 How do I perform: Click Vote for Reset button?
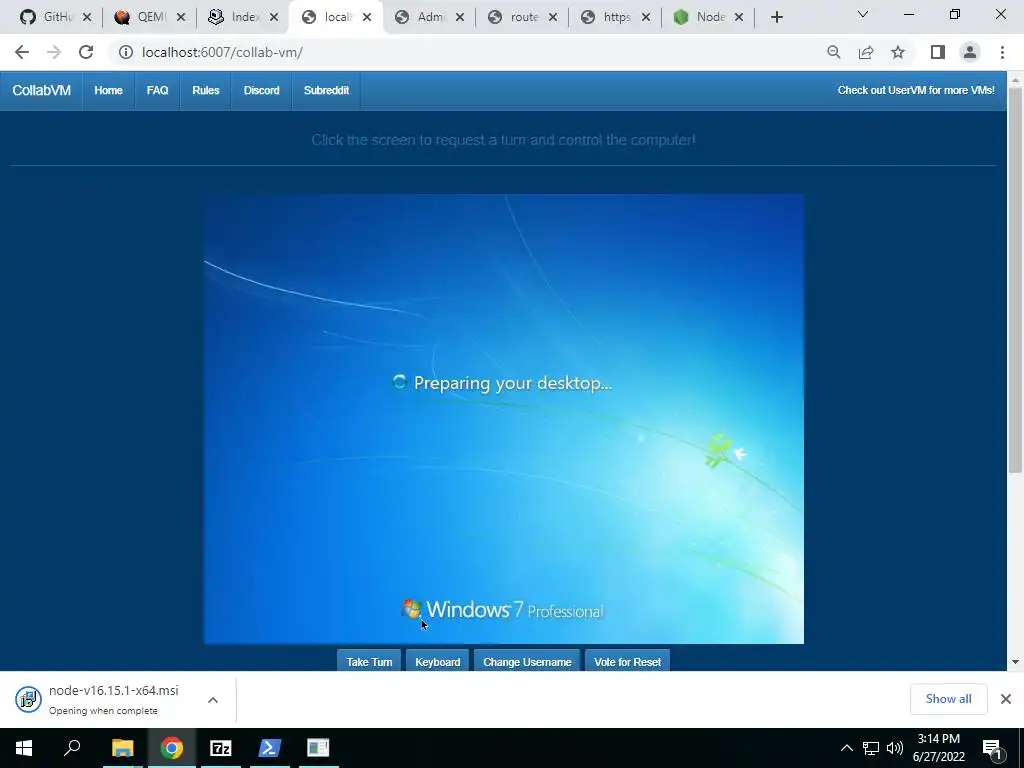628,661
